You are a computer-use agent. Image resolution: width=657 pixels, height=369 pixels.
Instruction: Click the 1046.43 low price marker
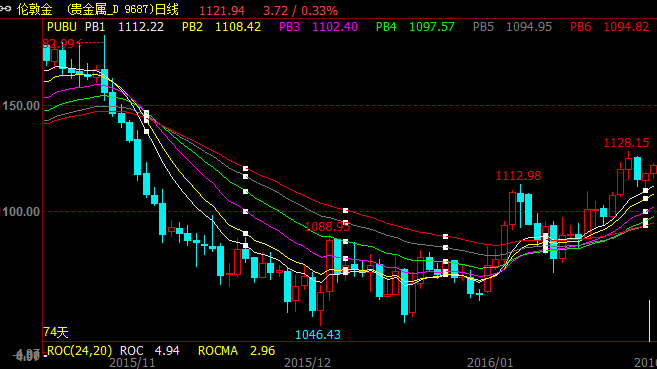click(x=318, y=334)
